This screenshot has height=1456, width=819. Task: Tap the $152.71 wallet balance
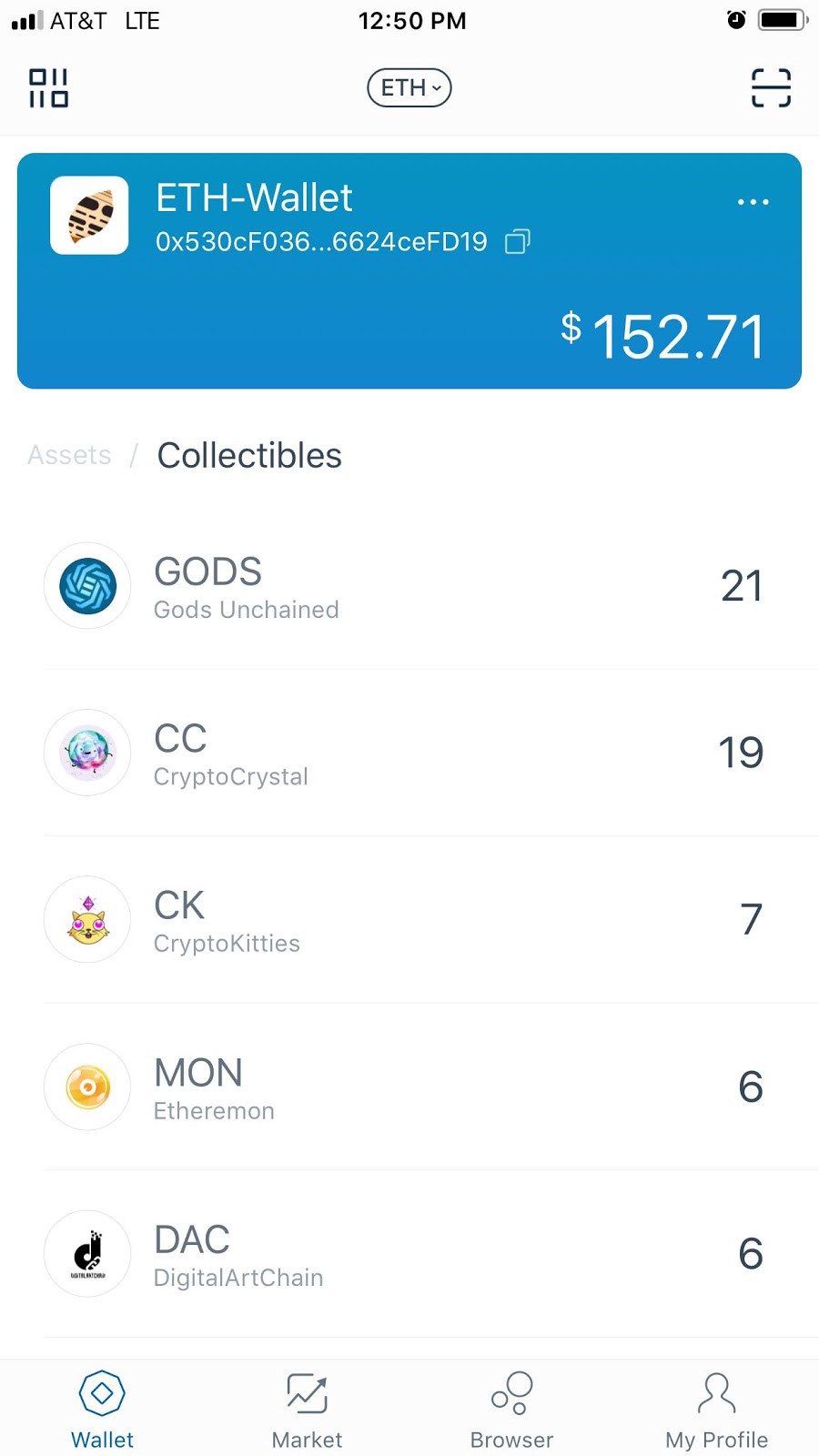coord(662,336)
